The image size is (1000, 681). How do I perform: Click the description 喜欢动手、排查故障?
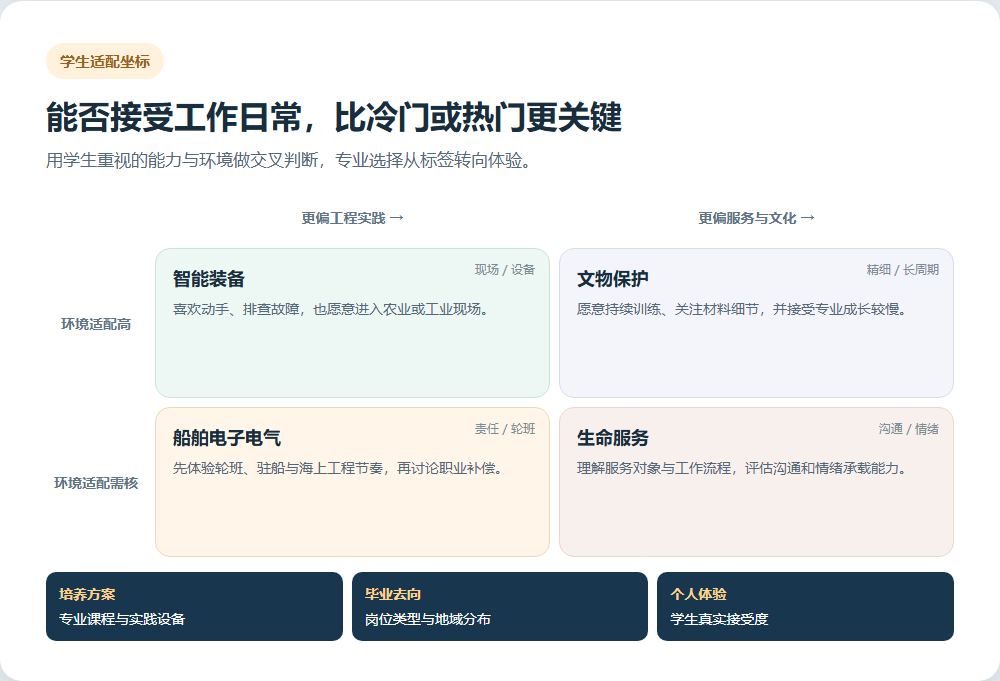(x=331, y=309)
